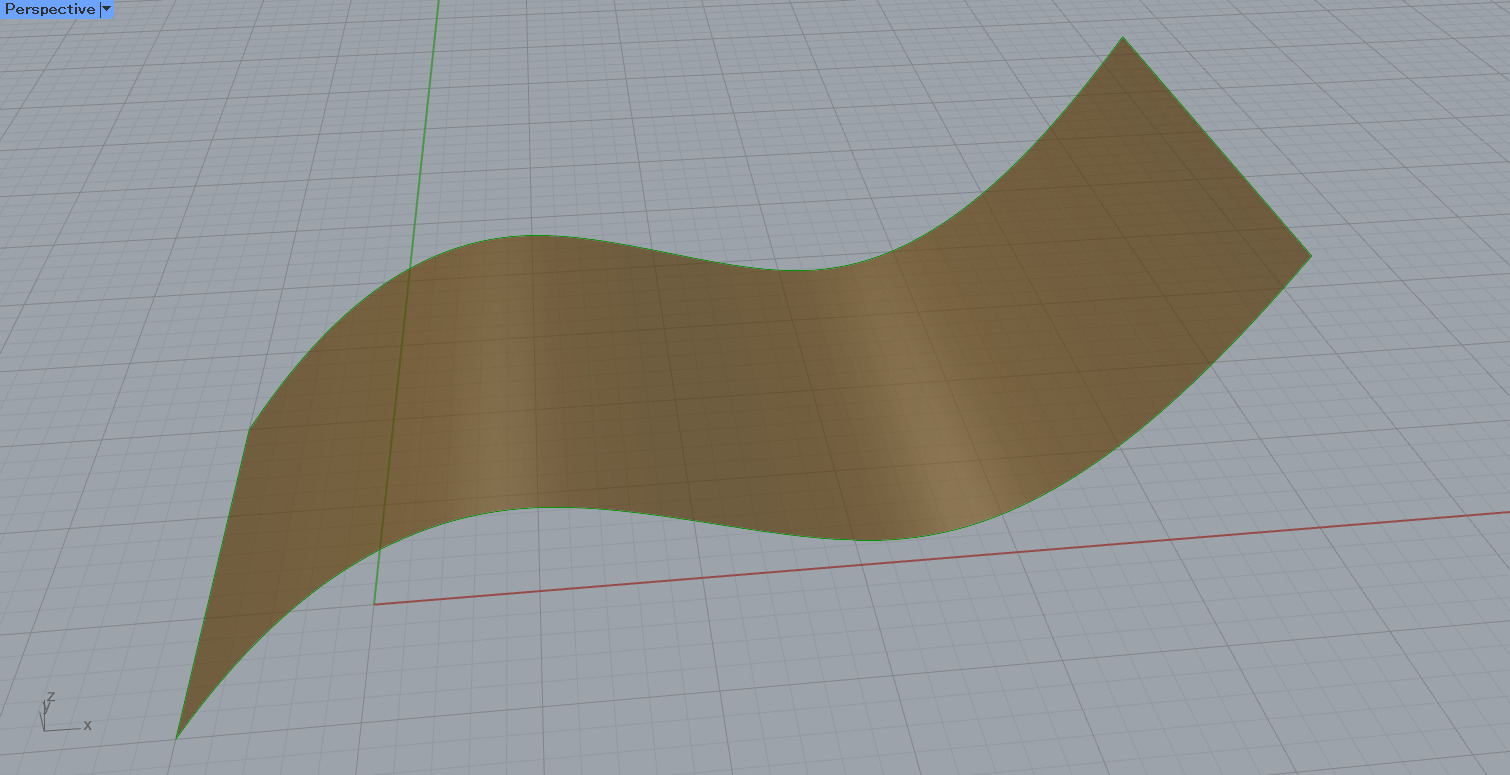The width and height of the screenshot is (1510, 775).
Task: Click the Y label on the axis icon
Action: tap(44, 707)
